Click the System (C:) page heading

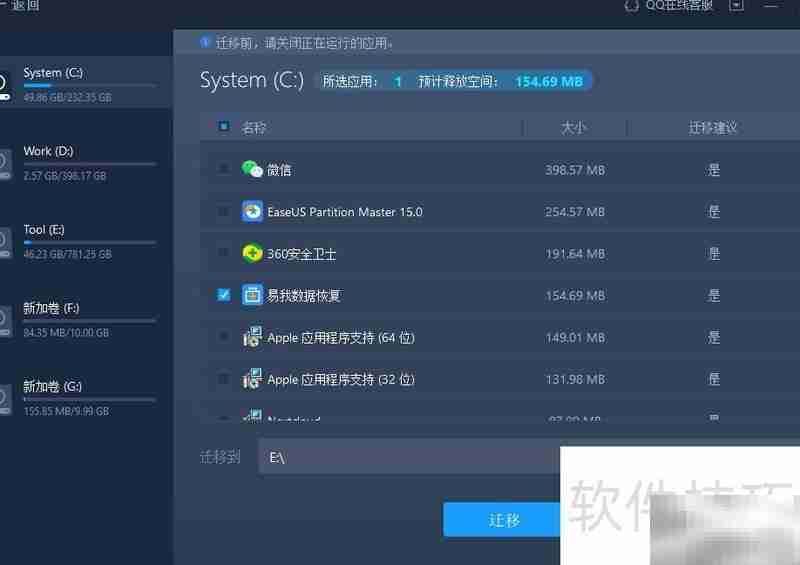(x=252, y=80)
